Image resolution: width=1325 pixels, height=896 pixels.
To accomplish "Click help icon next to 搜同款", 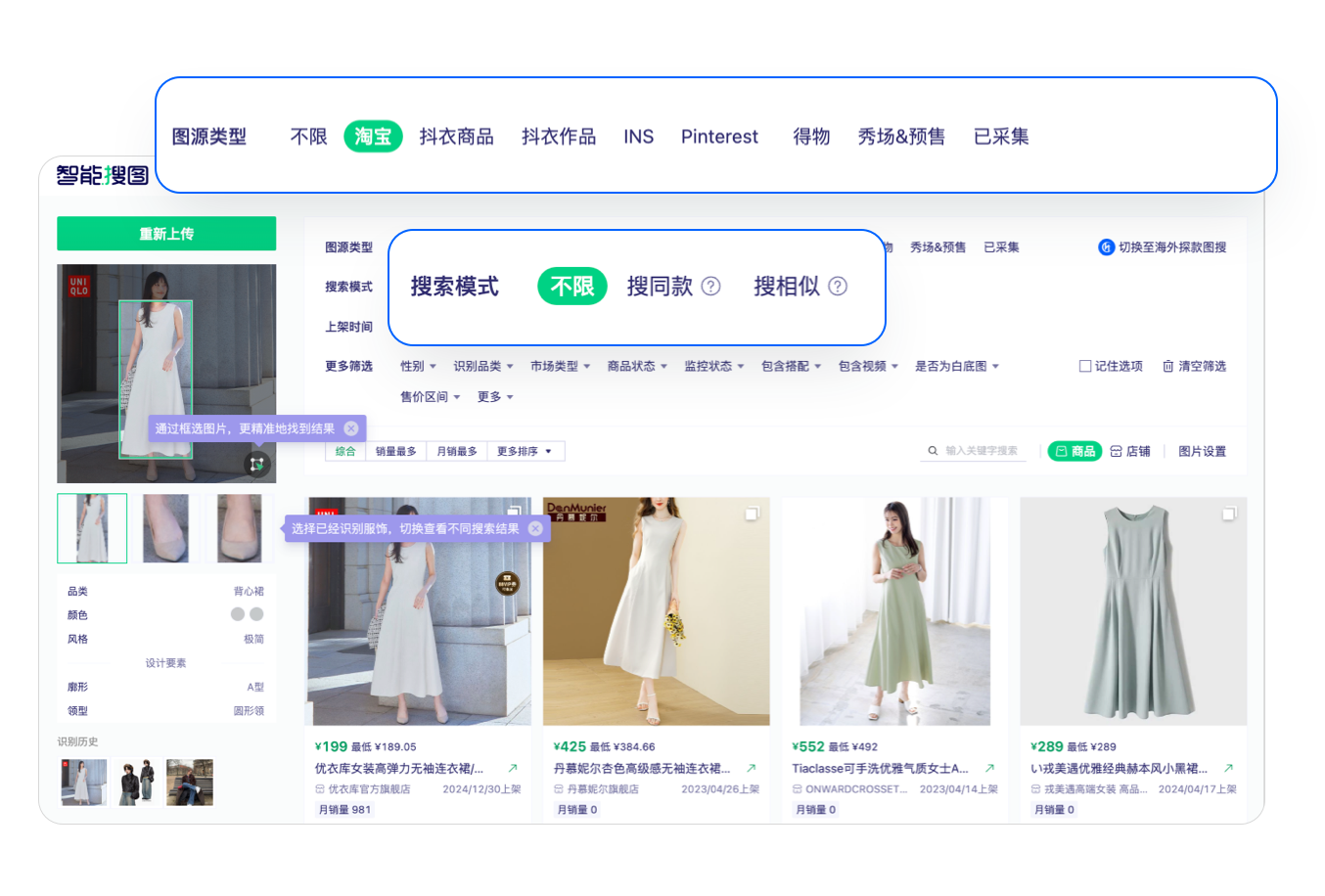I will pos(711,287).
